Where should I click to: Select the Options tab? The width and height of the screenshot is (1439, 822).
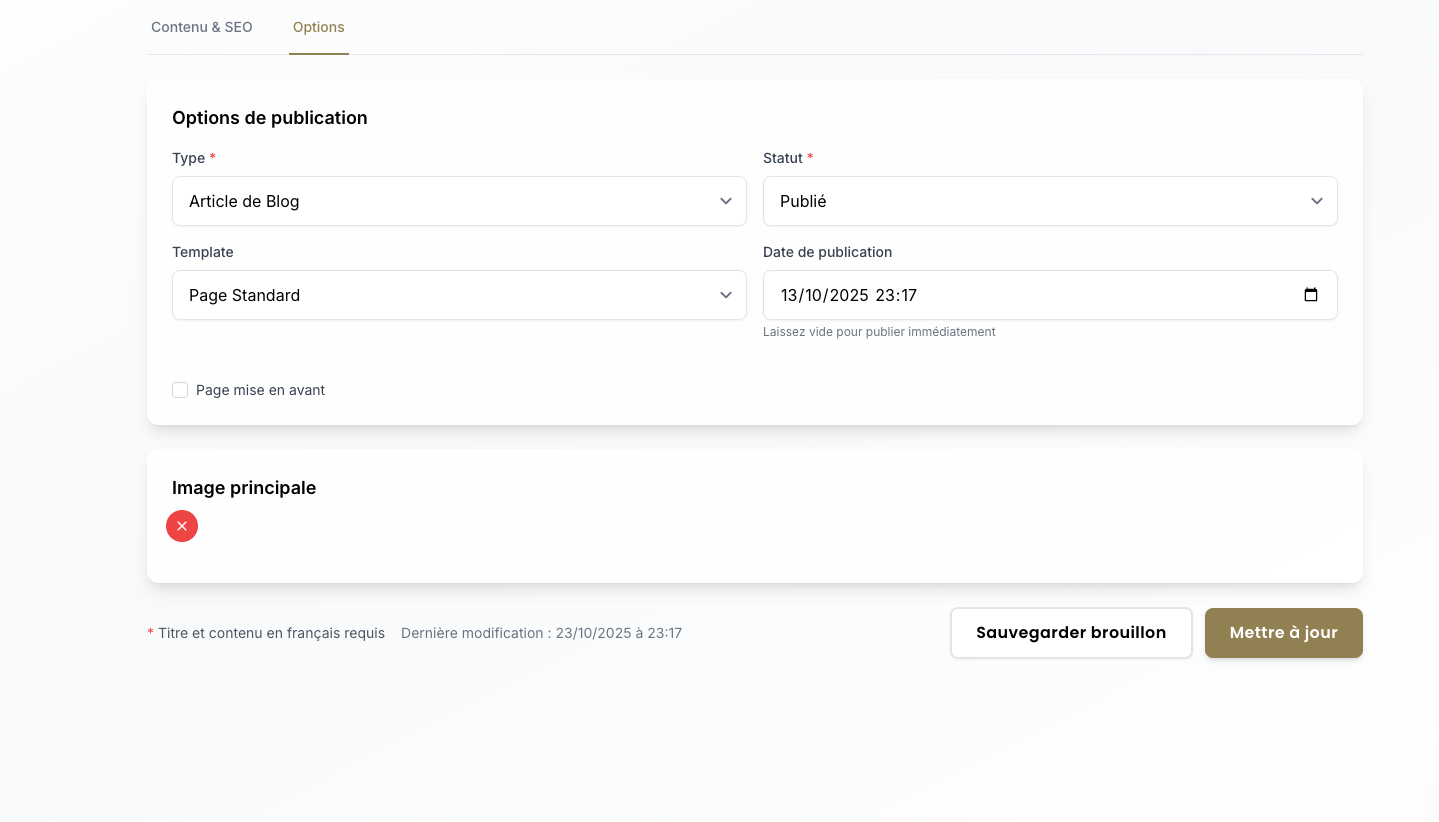[318, 27]
